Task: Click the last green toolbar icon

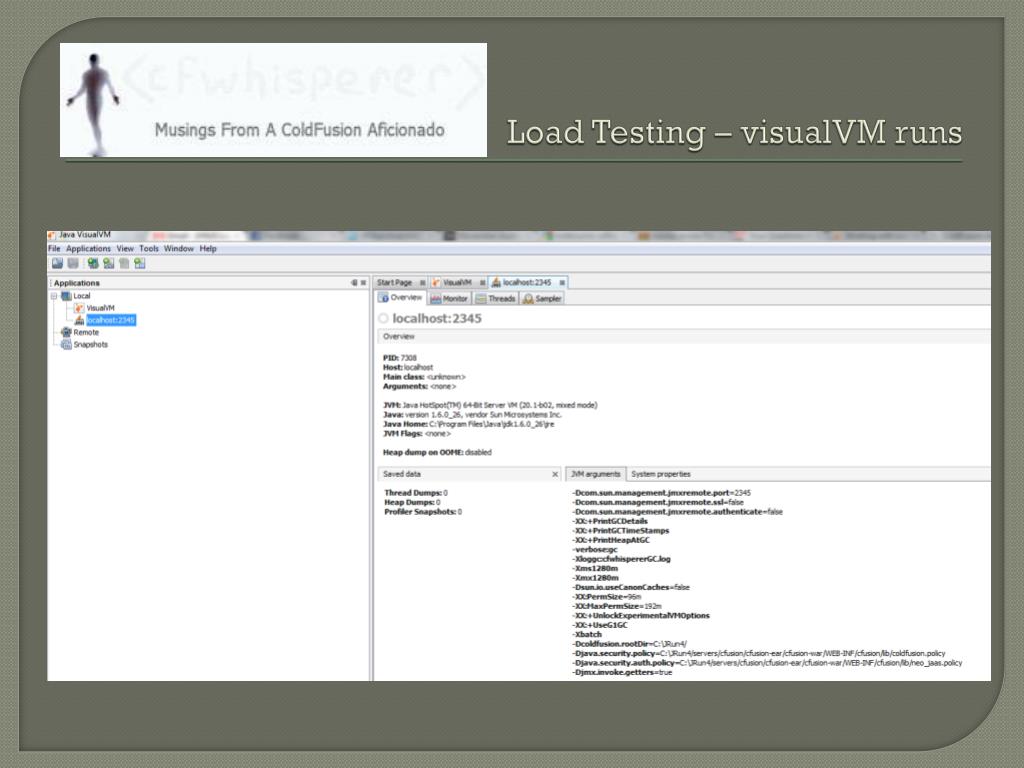Action: pos(140,263)
